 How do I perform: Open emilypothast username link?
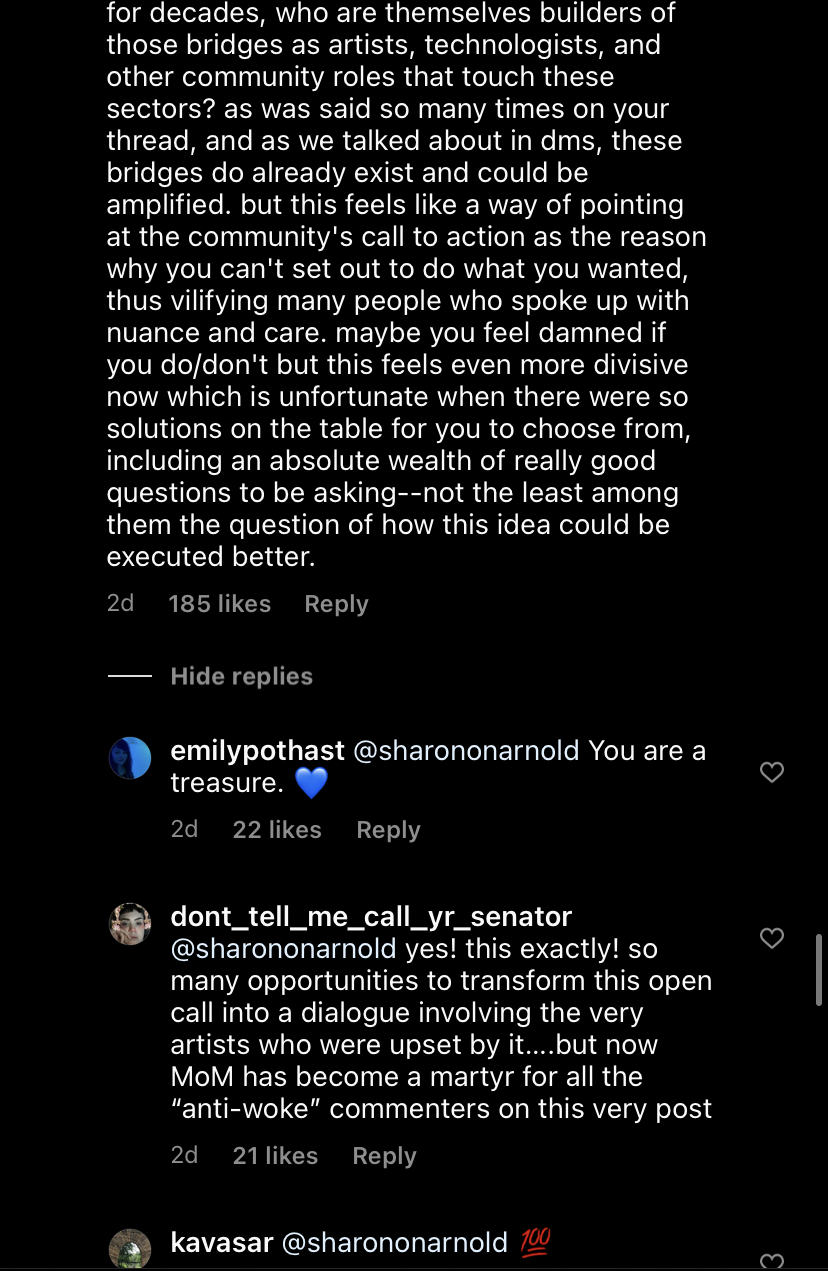(258, 751)
